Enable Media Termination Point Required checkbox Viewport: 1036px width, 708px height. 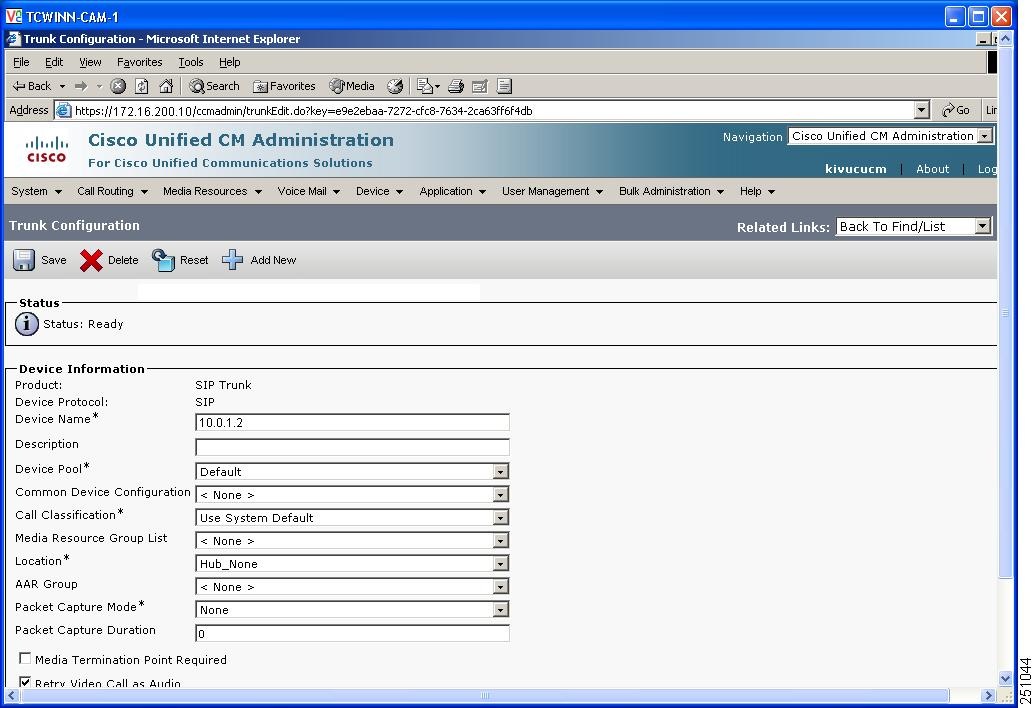(25, 658)
